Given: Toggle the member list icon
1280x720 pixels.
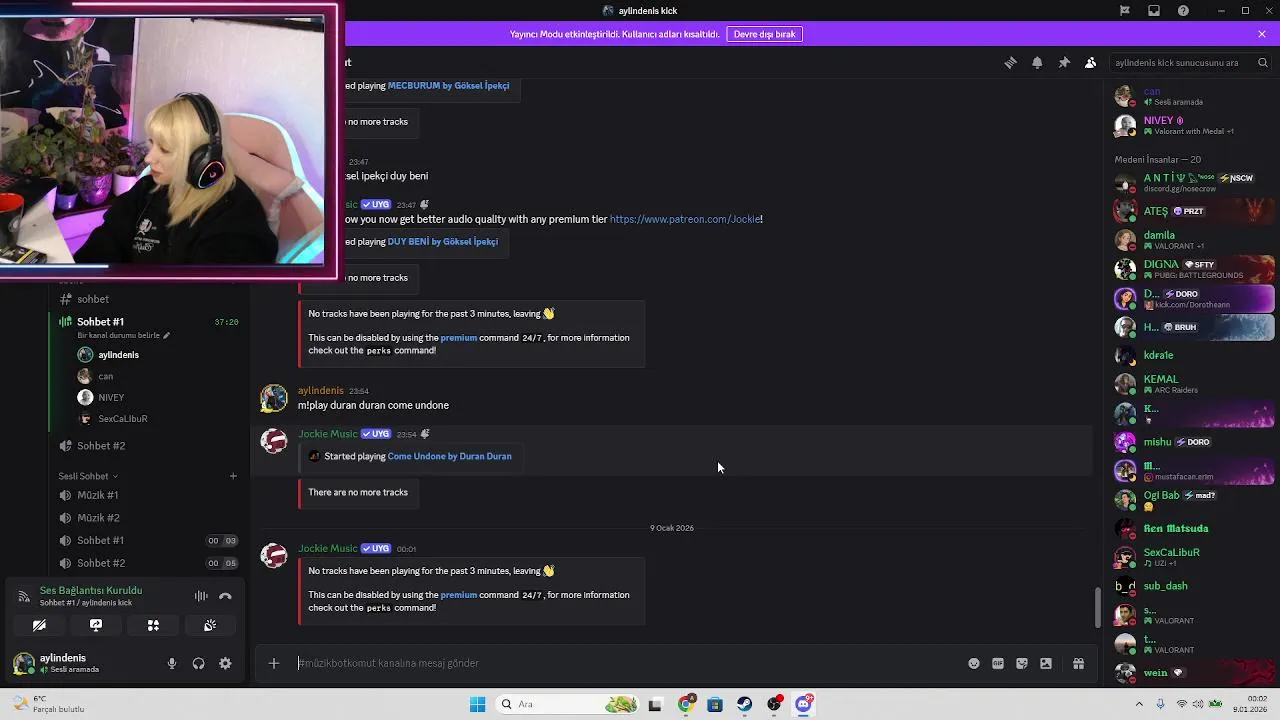Looking at the screenshot, I should 1091,62.
